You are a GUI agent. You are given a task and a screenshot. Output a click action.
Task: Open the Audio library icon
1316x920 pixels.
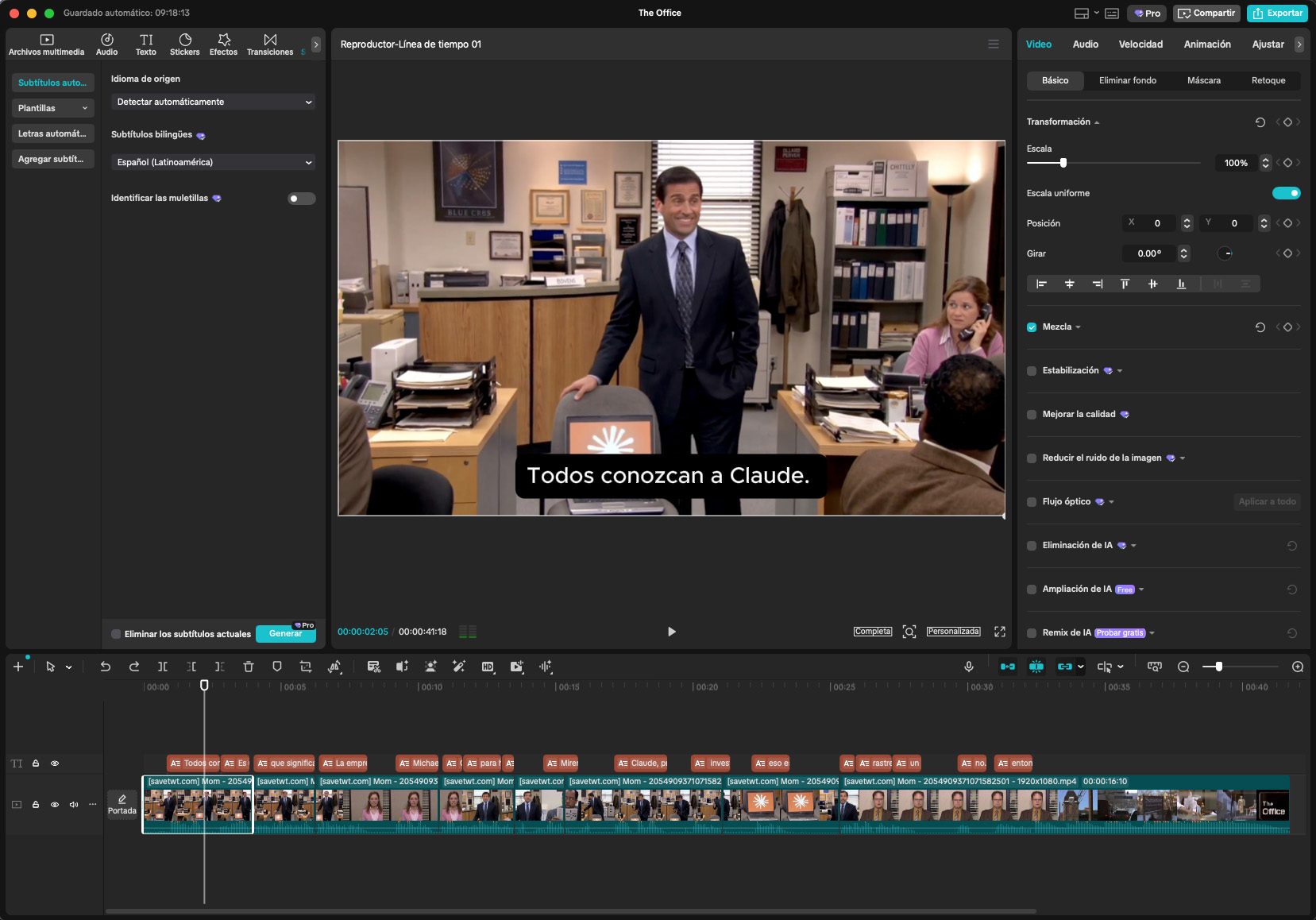coord(106,44)
